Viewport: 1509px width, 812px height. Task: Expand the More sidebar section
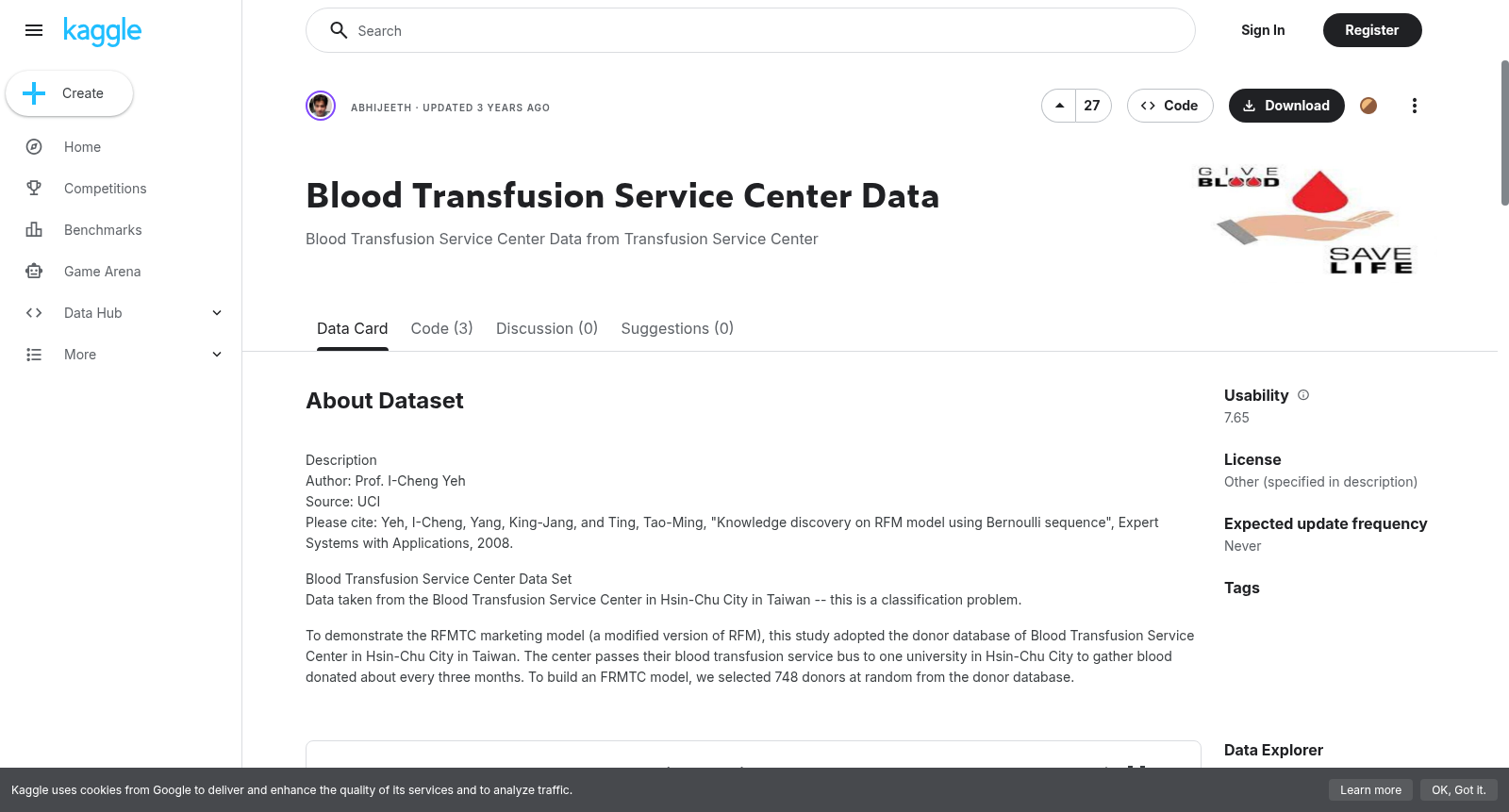217,355
